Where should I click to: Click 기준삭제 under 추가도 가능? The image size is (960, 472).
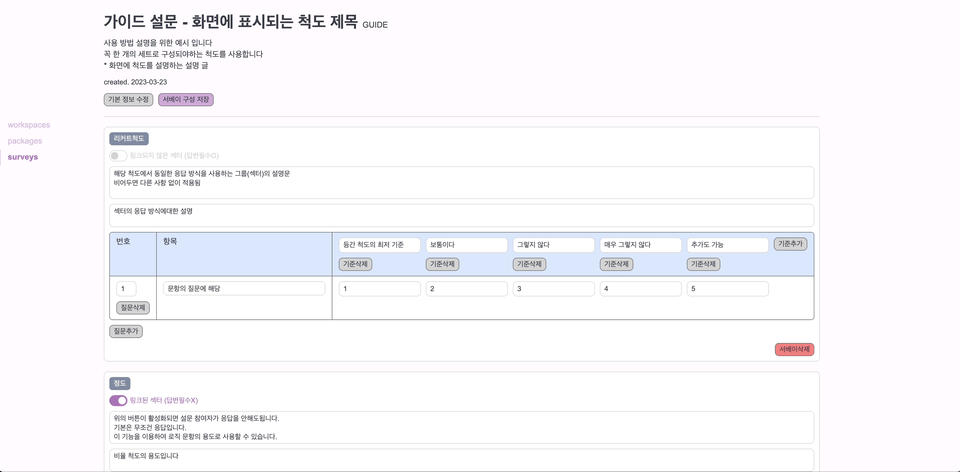[x=703, y=264]
